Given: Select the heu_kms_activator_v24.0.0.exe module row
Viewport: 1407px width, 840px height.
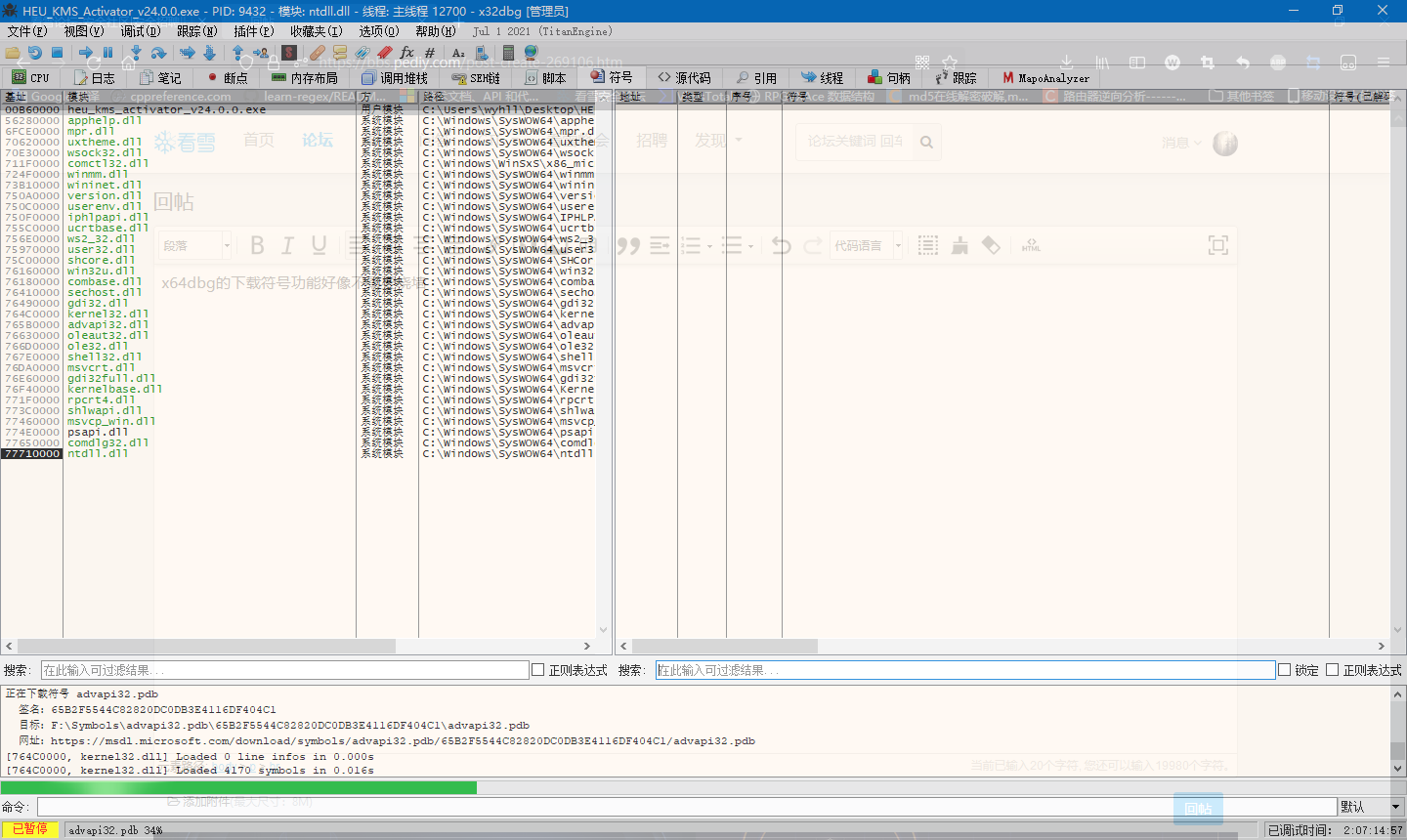Looking at the screenshot, I should tap(297, 110).
